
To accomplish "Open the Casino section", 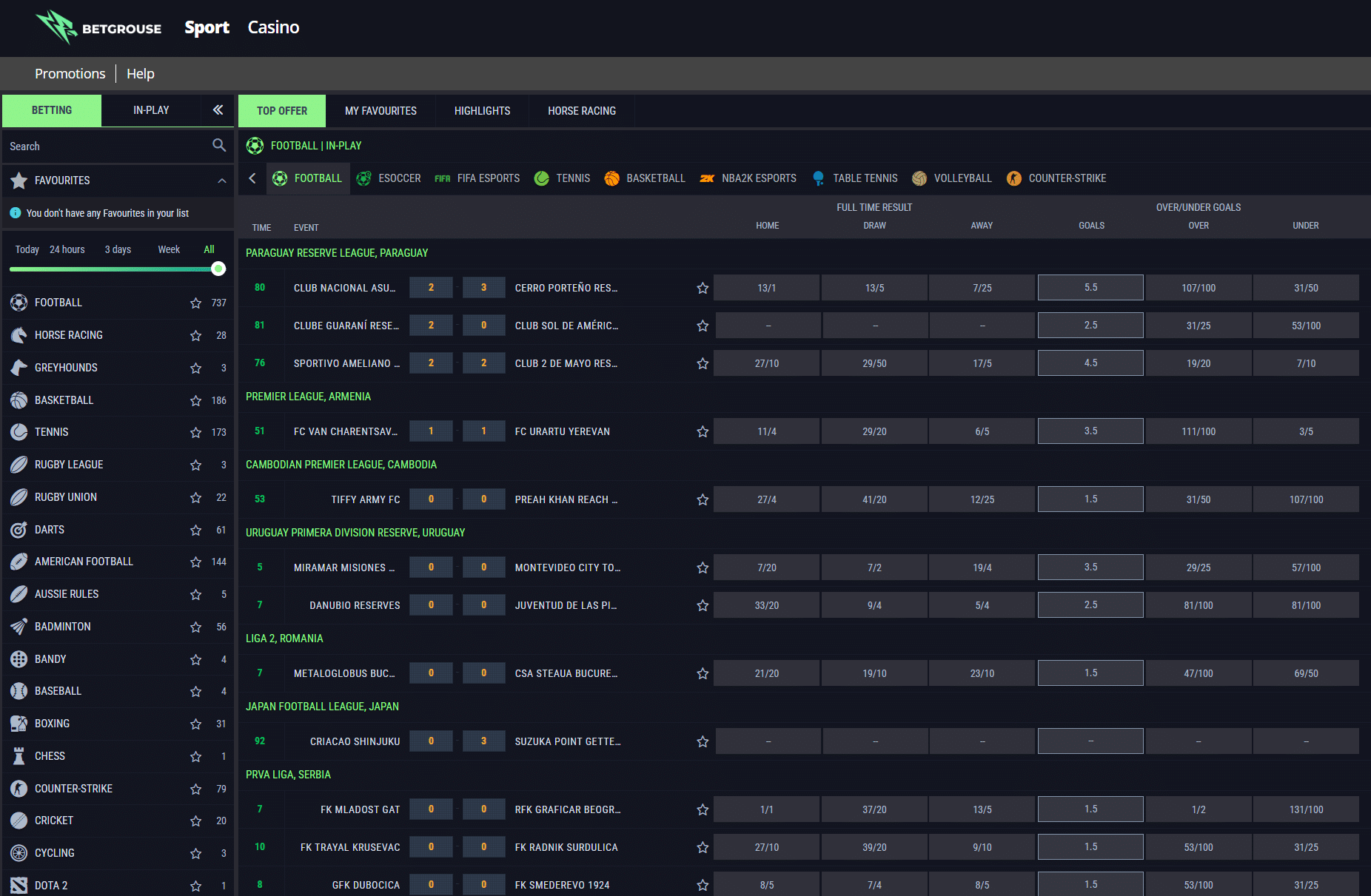I will click(x=273, y=27).
